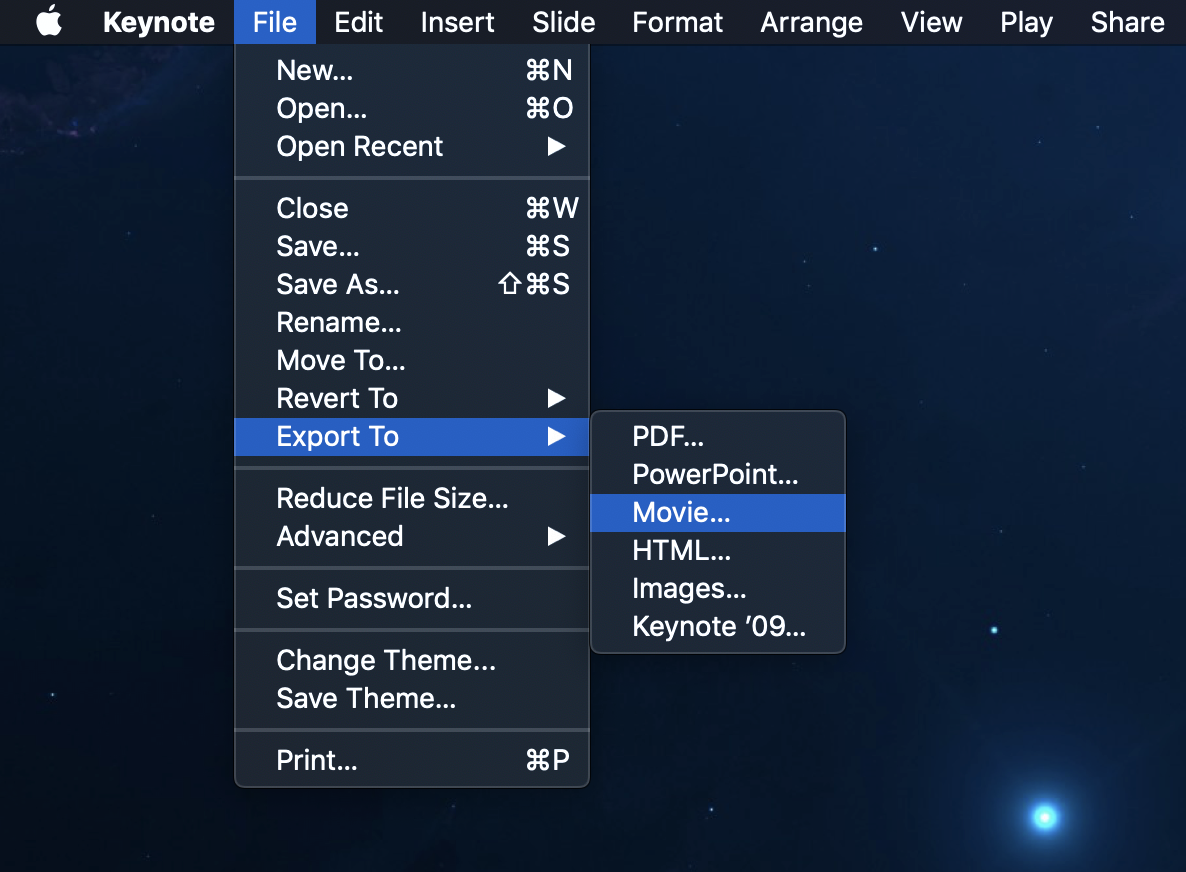This screenshot has height=872, width=1186.
Task: Open the Apple menu
Action: click(49, 22)
